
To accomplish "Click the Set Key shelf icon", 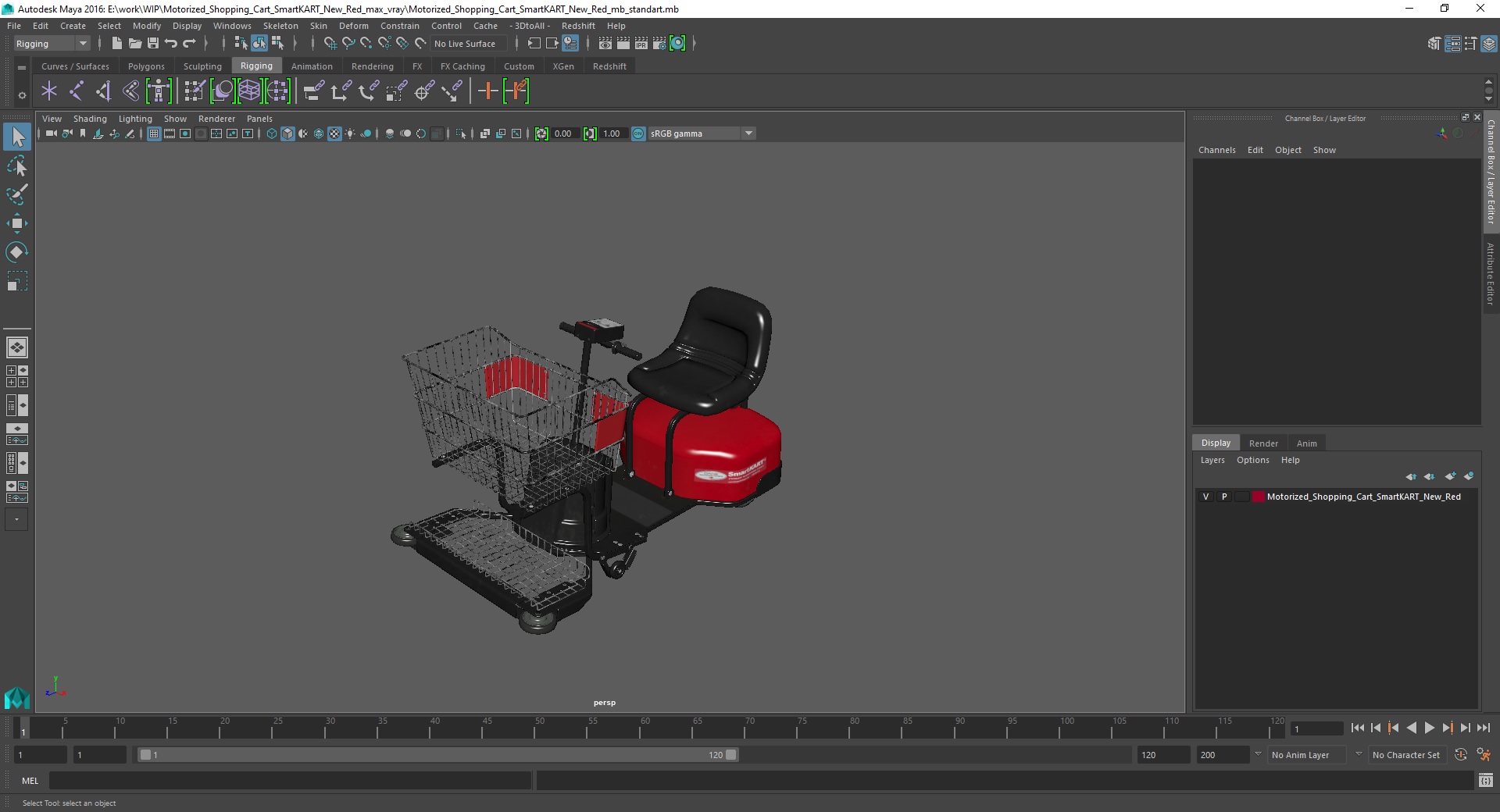I will 488,91.
